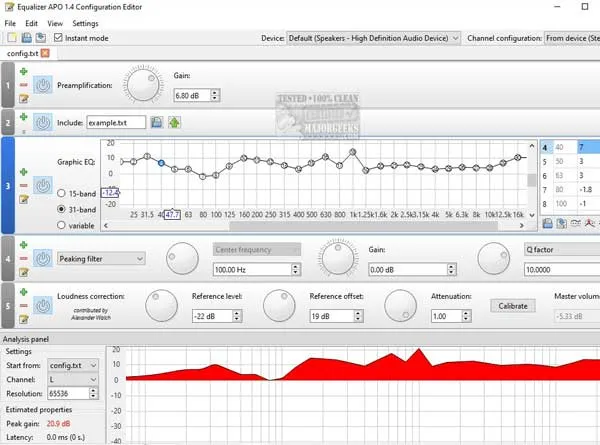600x445 pixels.
Task: Toggle the power button for the Include filter
Action: pyautogui.click(x=42, y=122)
